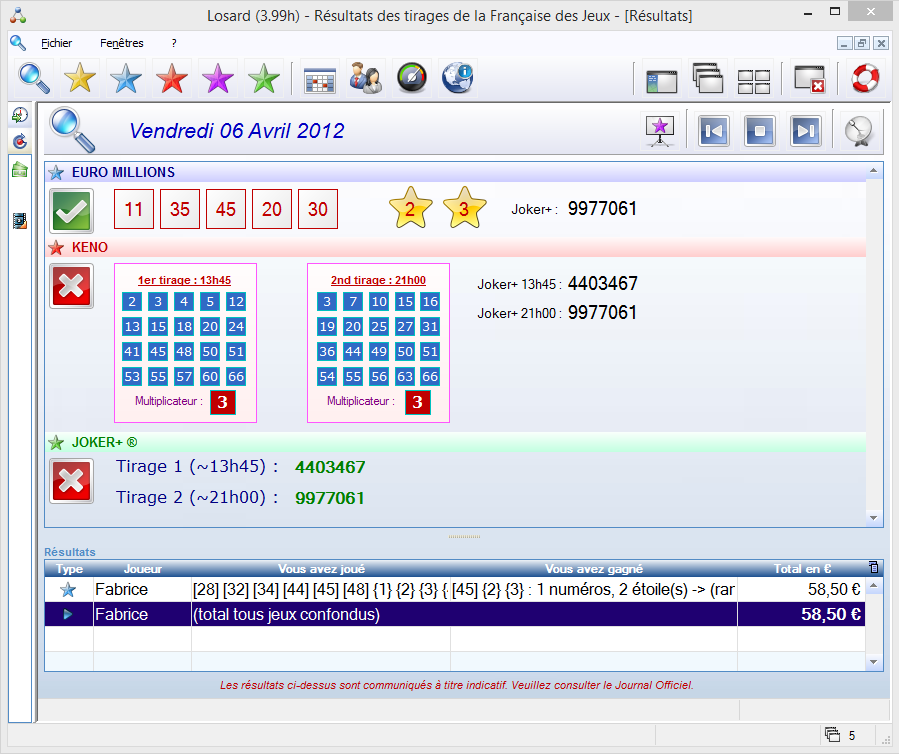Open the players (two people) icon
The image size is (899, 754).
point(365,77)
